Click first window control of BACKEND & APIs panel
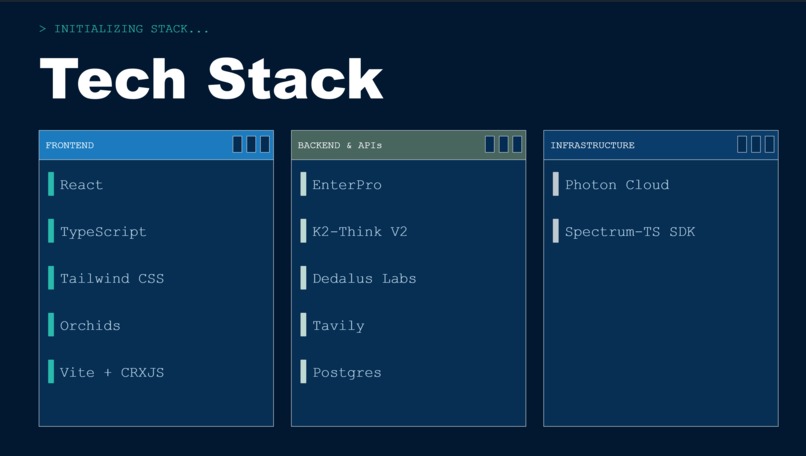806x456 pixels. coord(490,144)
